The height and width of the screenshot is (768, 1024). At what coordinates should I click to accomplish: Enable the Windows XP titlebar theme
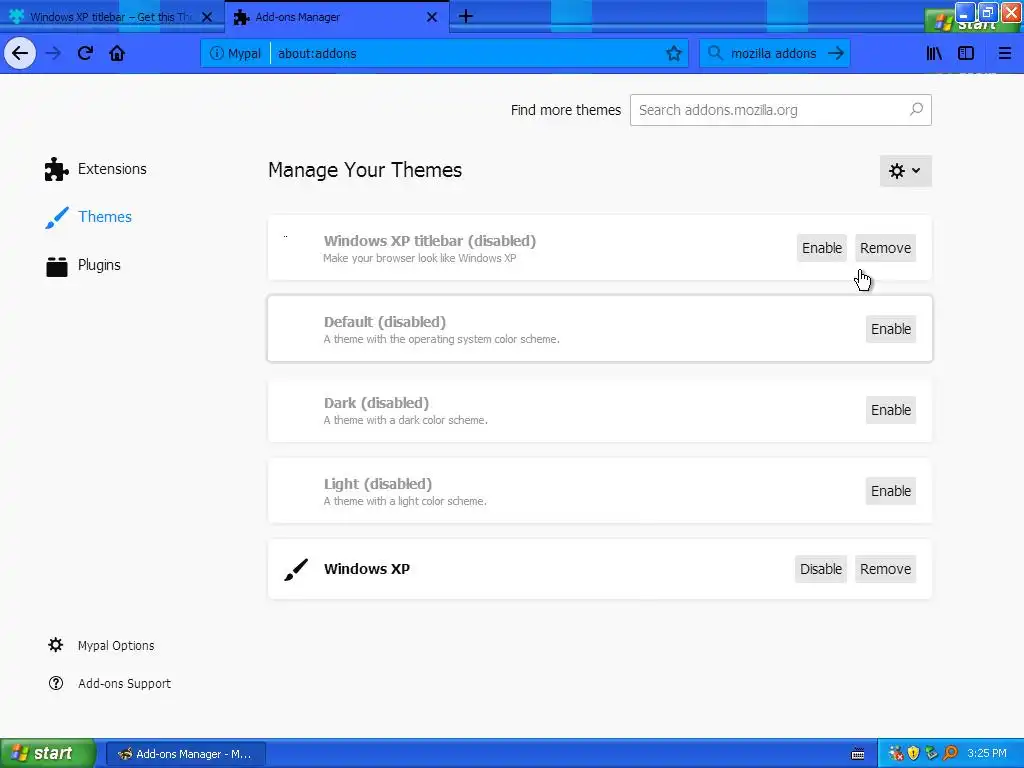[822, 248]
